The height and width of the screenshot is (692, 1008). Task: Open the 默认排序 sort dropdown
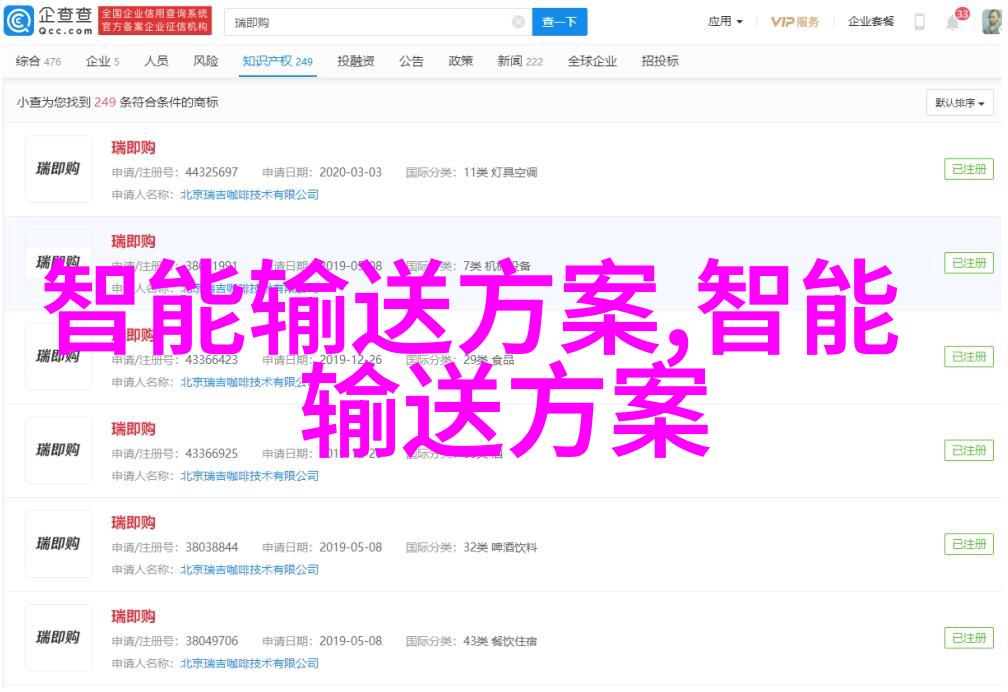[960, 103]
